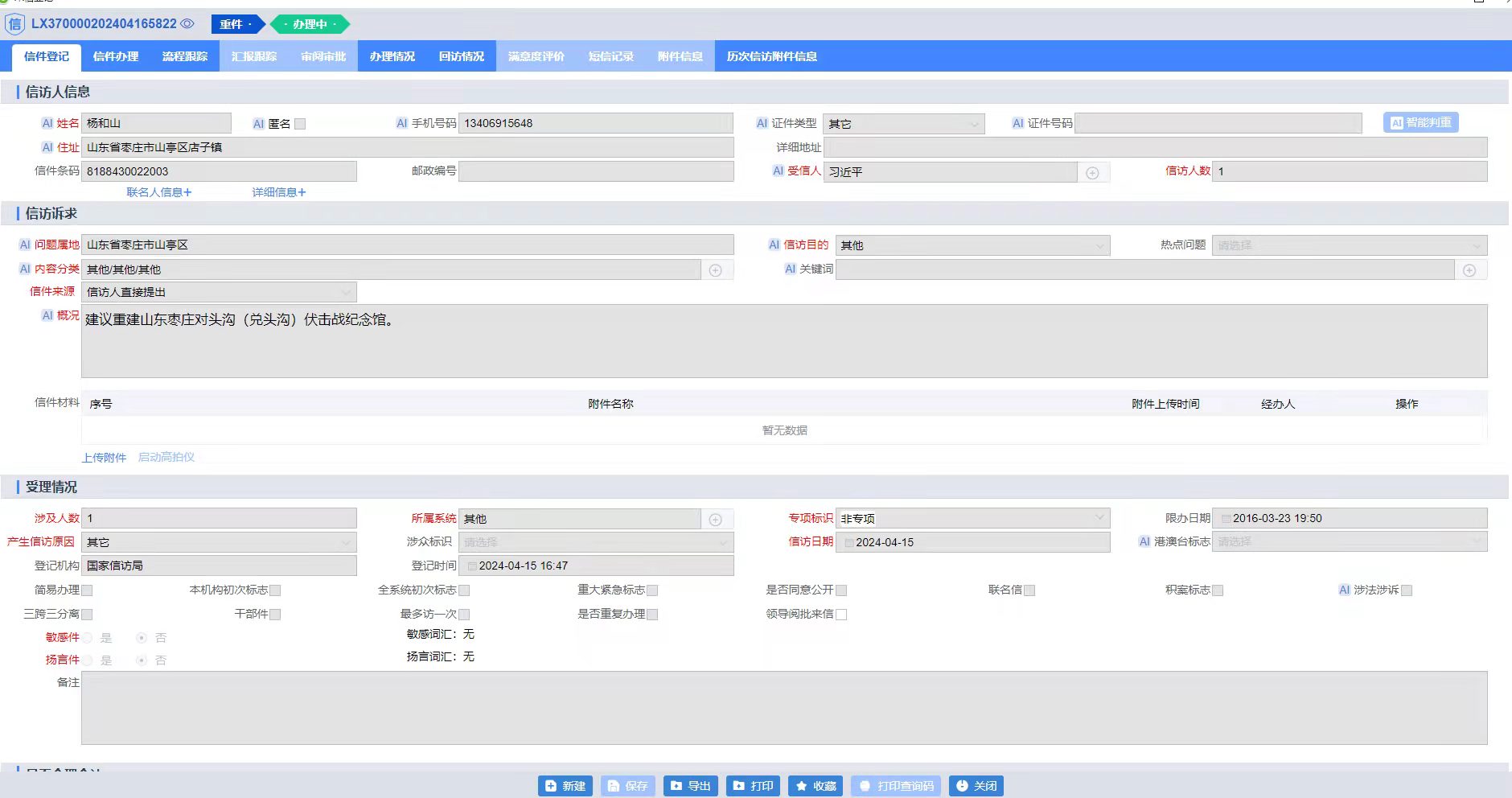
Task: Click the calendar icon in 登记时间 field
Action: (472, 566)
